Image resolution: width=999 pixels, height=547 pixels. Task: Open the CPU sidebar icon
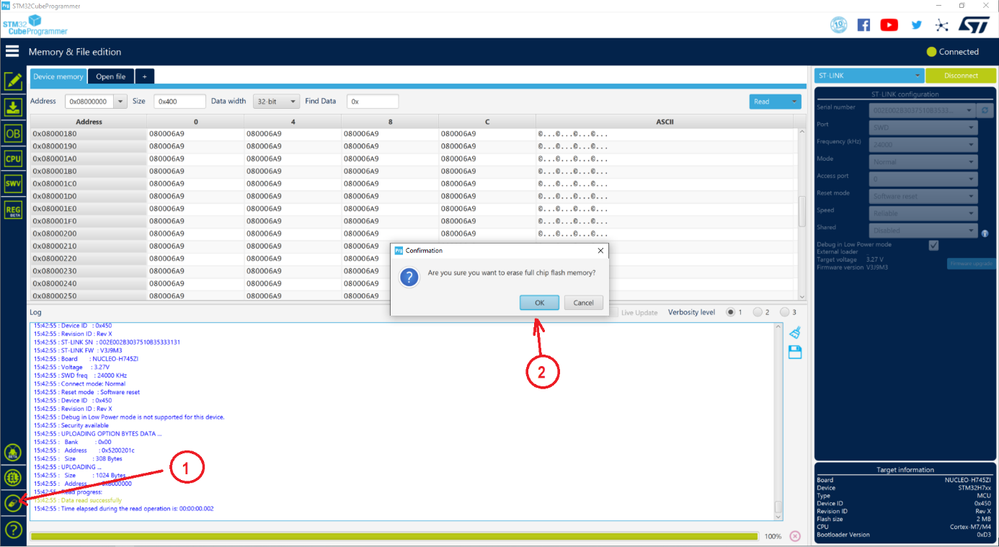[x=13, y=159]
